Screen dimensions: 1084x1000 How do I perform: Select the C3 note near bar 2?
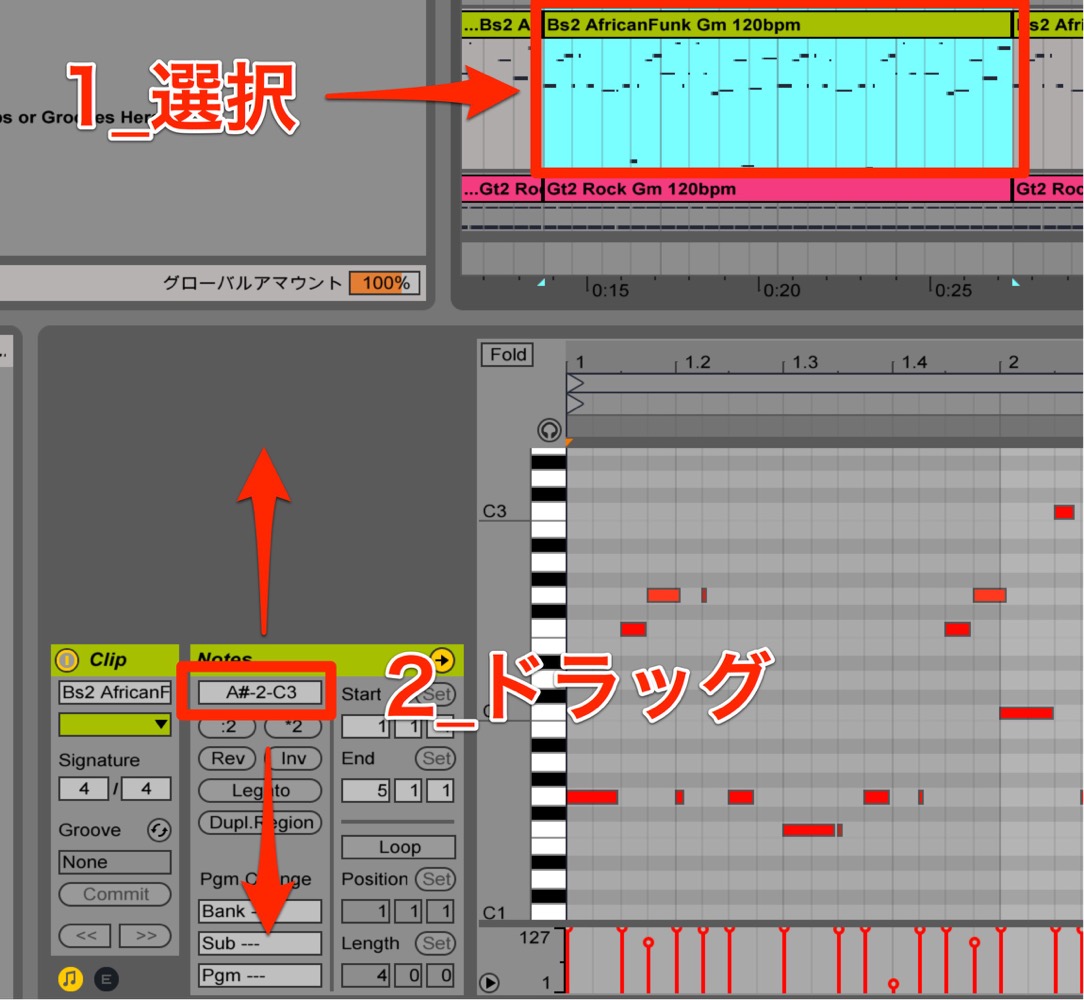click(1064, 512)
